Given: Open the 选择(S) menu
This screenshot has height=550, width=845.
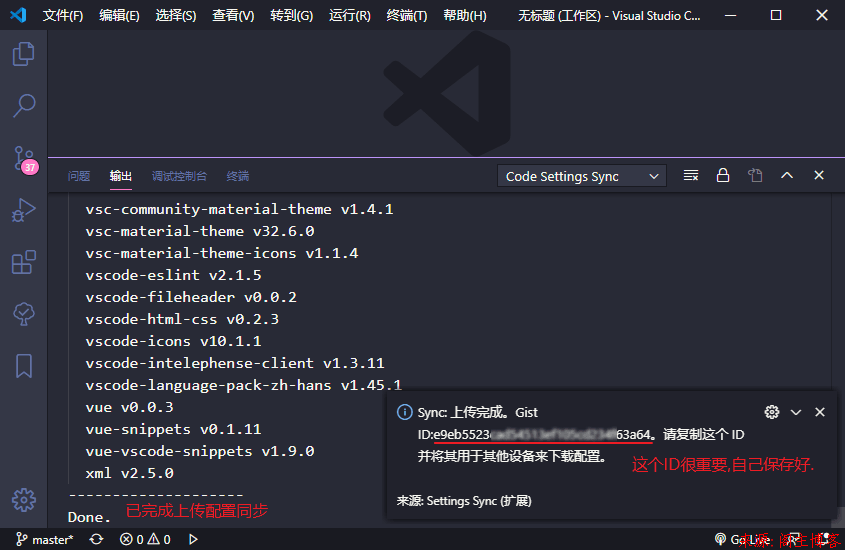Looking at the screenshot, I should point(176,16).
